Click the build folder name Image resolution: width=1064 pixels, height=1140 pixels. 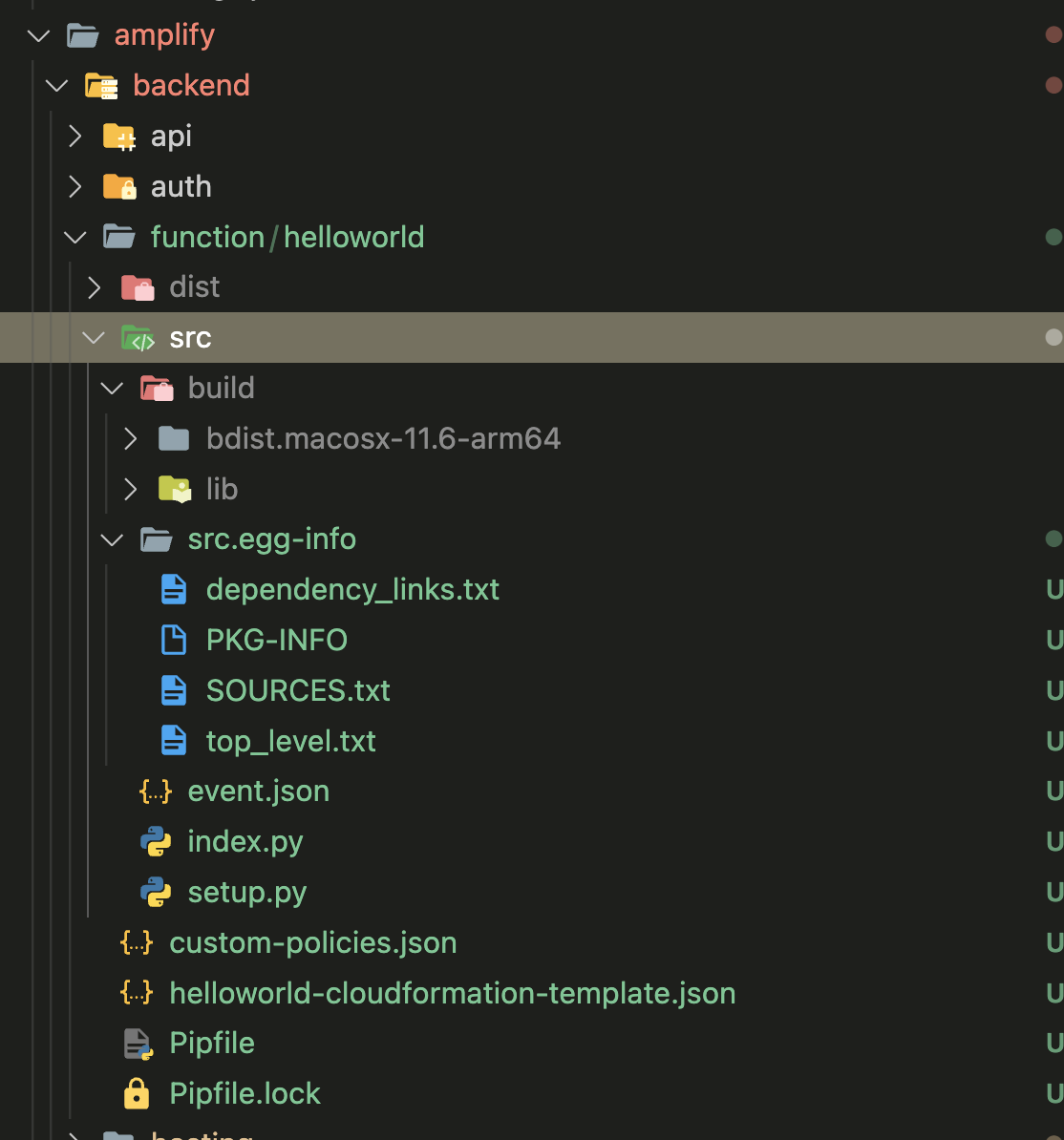(x=221, y=389)
